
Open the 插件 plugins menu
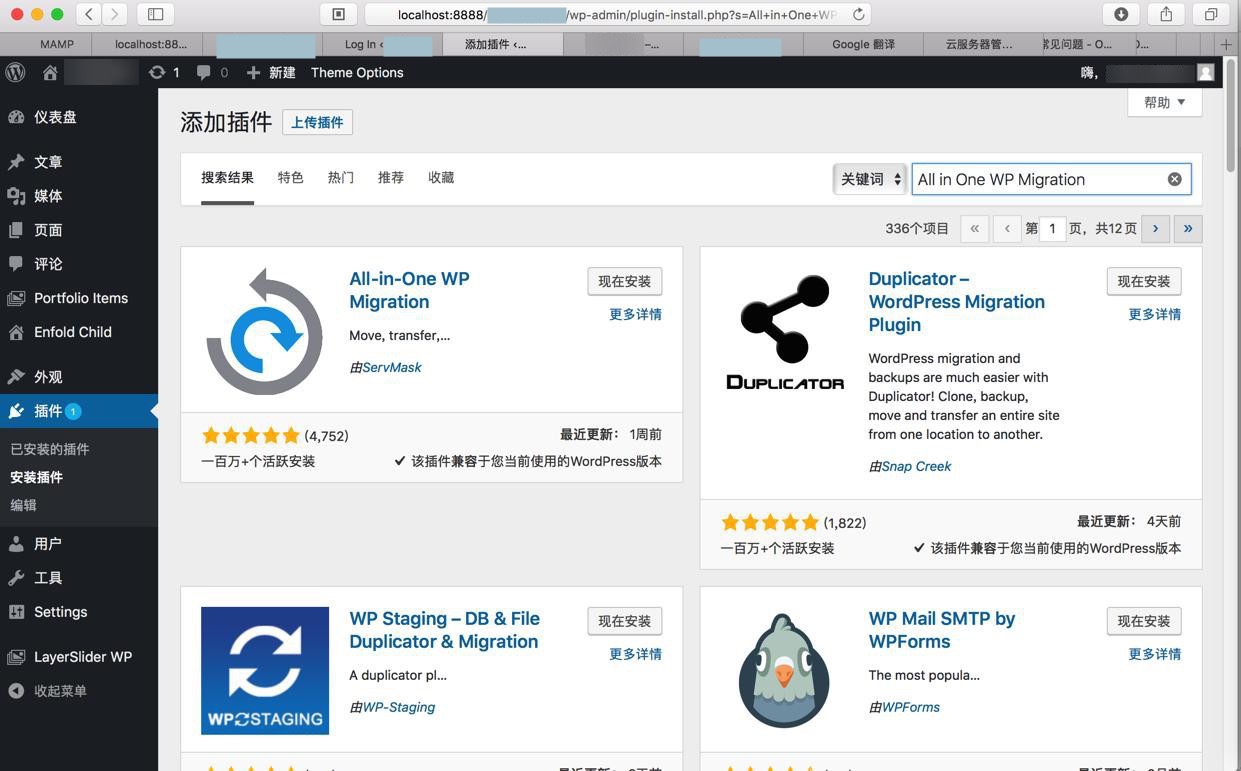(x=79, y=411)
